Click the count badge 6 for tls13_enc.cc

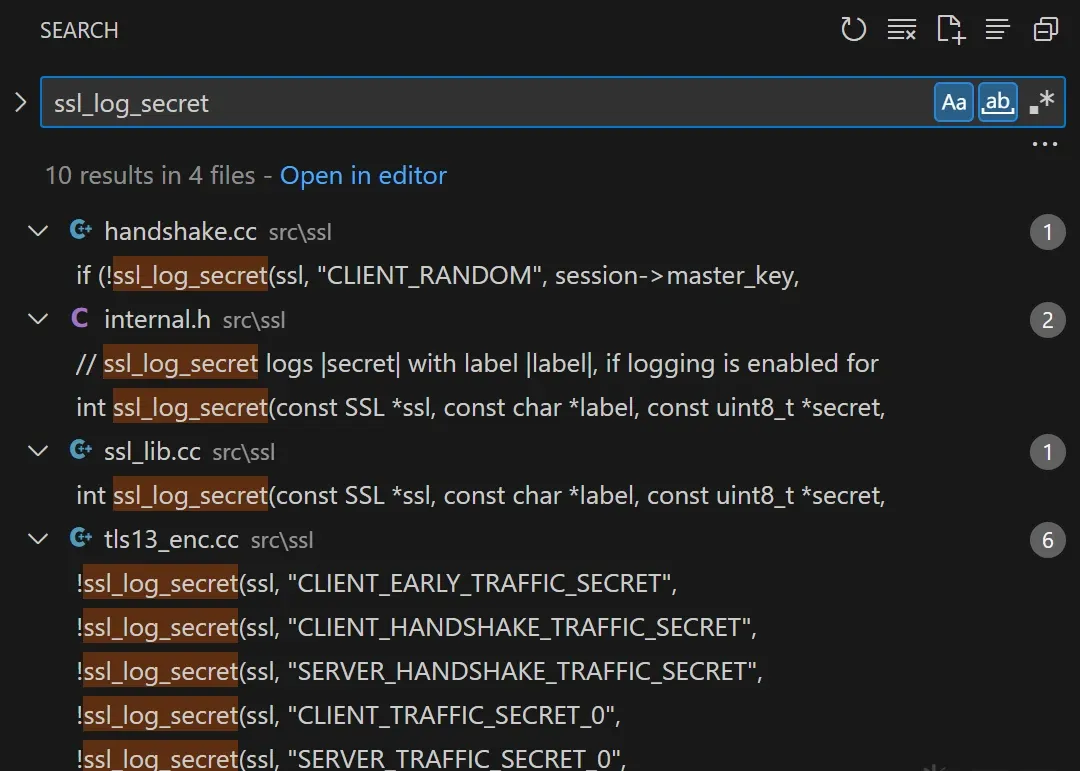point(1048,540)
